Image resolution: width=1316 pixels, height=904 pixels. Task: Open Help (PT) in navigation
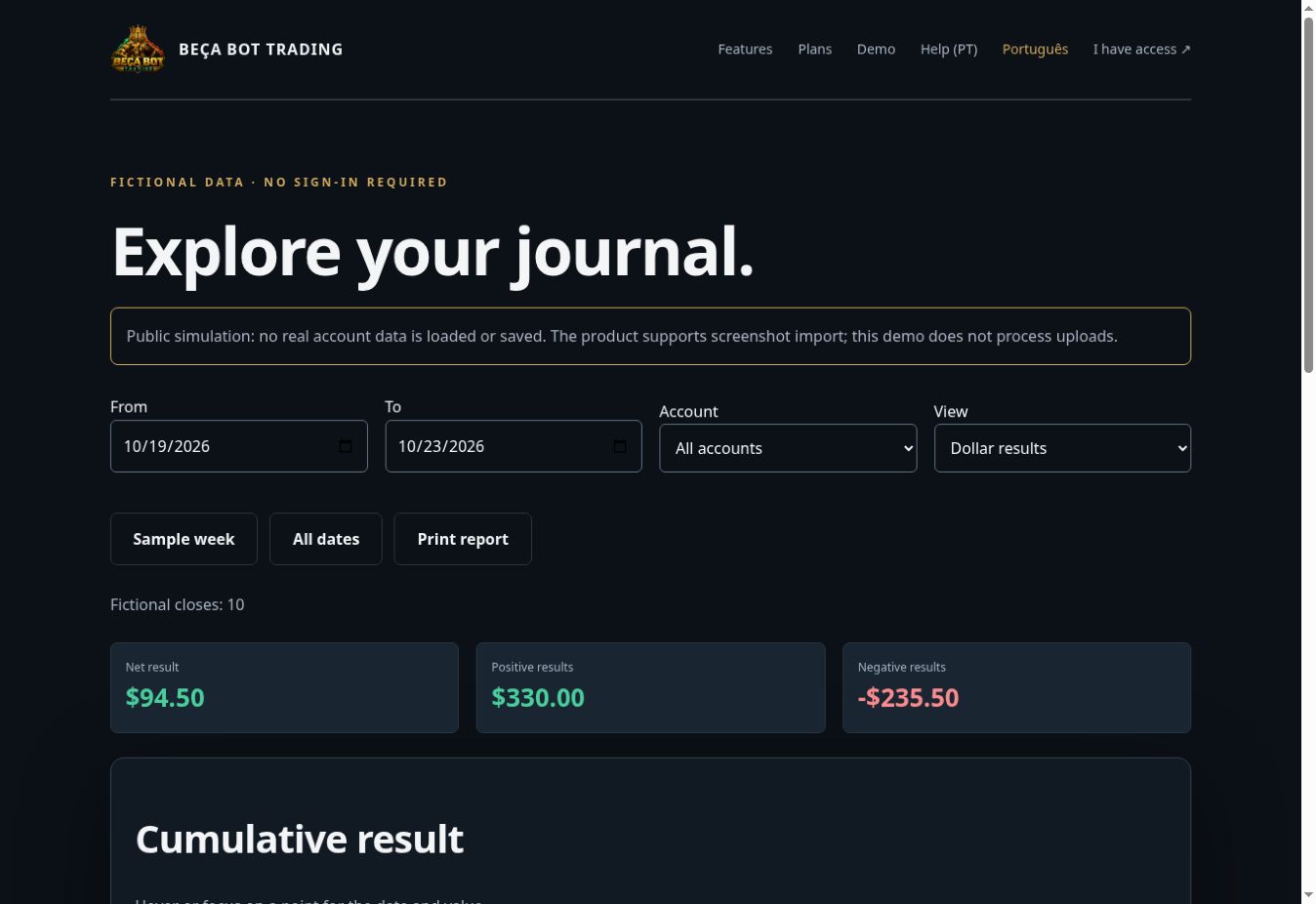949,49
